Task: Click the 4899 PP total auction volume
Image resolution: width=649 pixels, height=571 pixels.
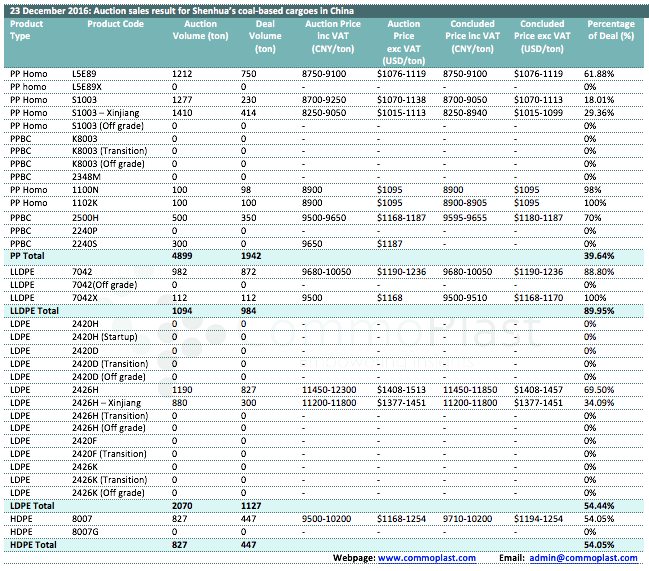Action: (183, 256)
